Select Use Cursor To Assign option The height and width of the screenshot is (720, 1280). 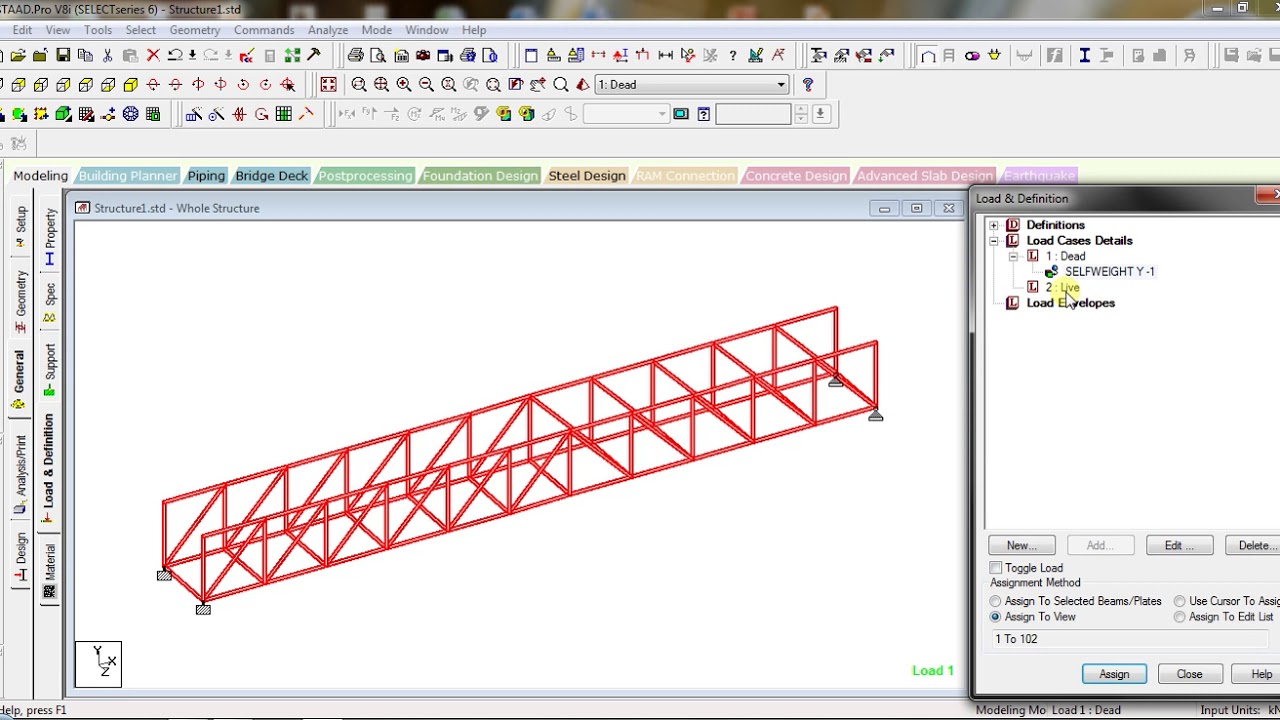1180,601
